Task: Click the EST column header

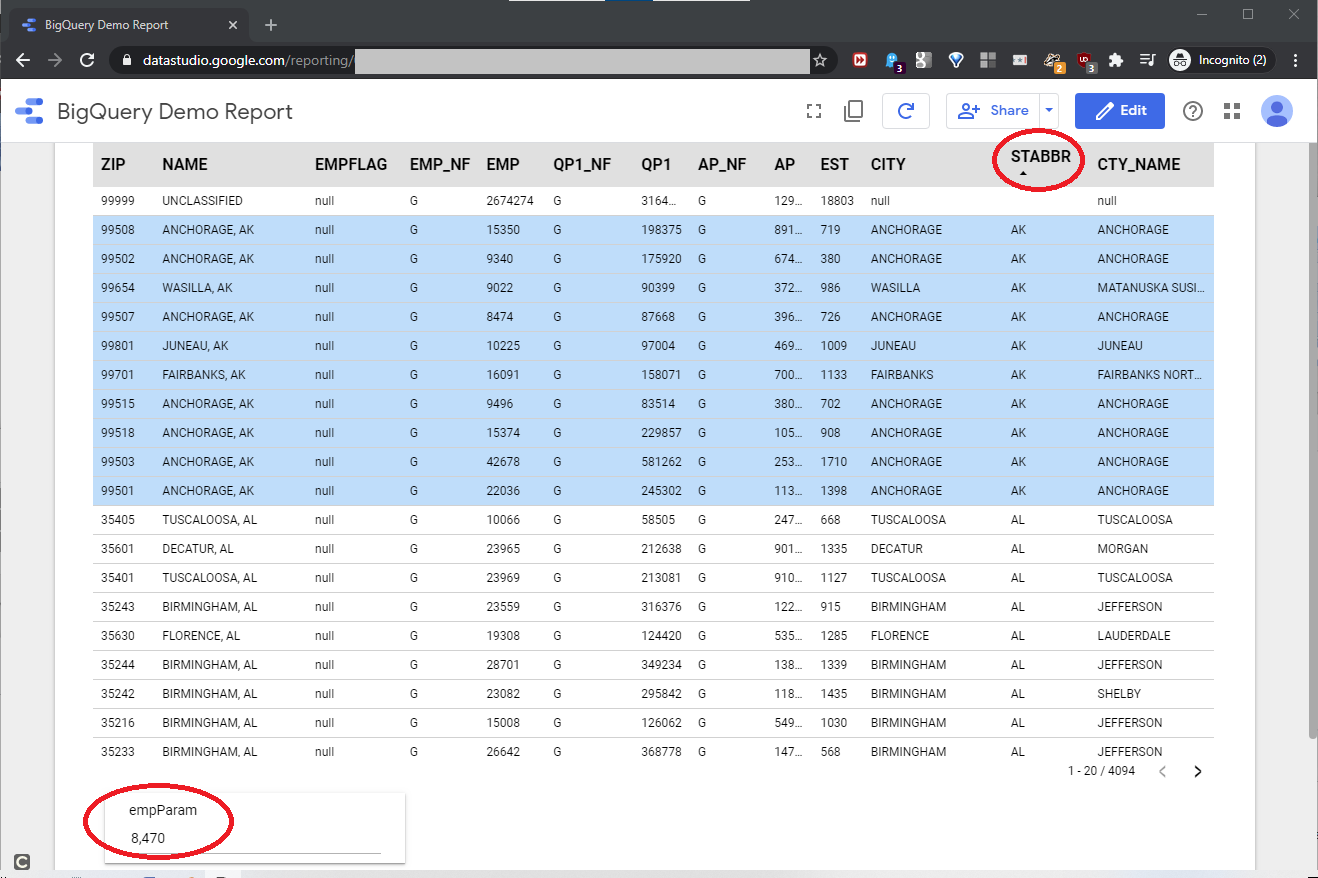Action: point(834,164)
